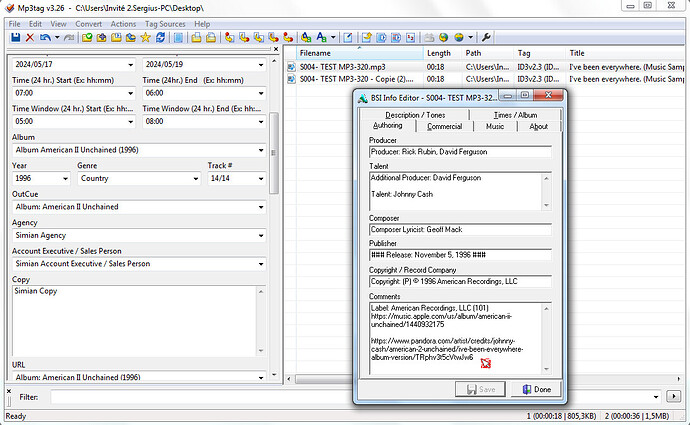The width and height of the screenshot is (690, 425).
Task: Click the Tag Sources globe with arrows icon
Action: 459,38
